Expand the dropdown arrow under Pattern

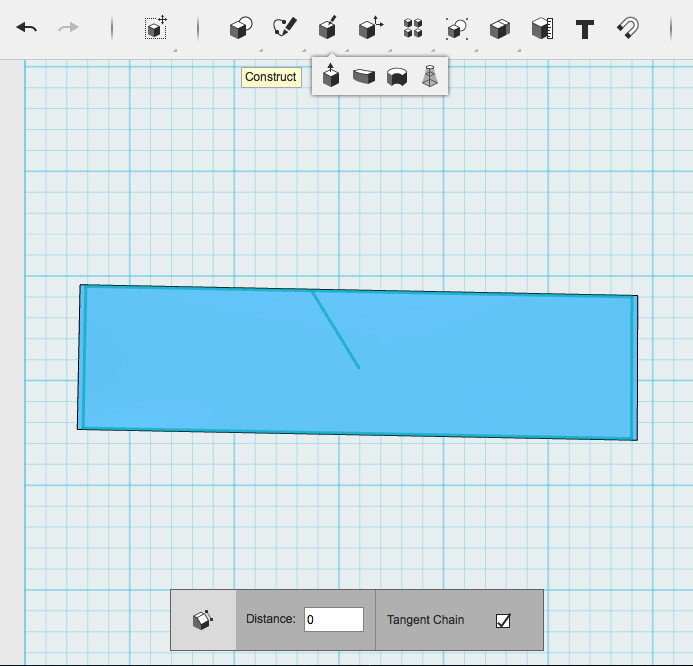[x=433, y=51]
